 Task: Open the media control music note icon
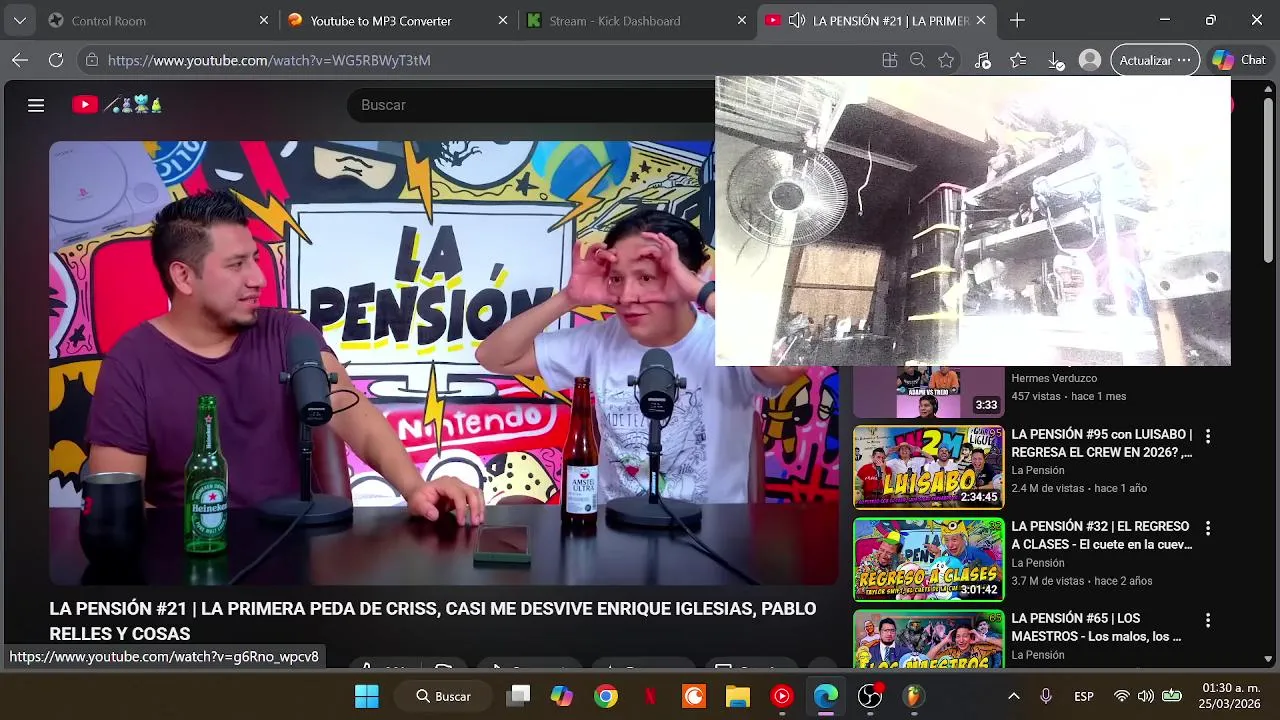click(983, 60)
